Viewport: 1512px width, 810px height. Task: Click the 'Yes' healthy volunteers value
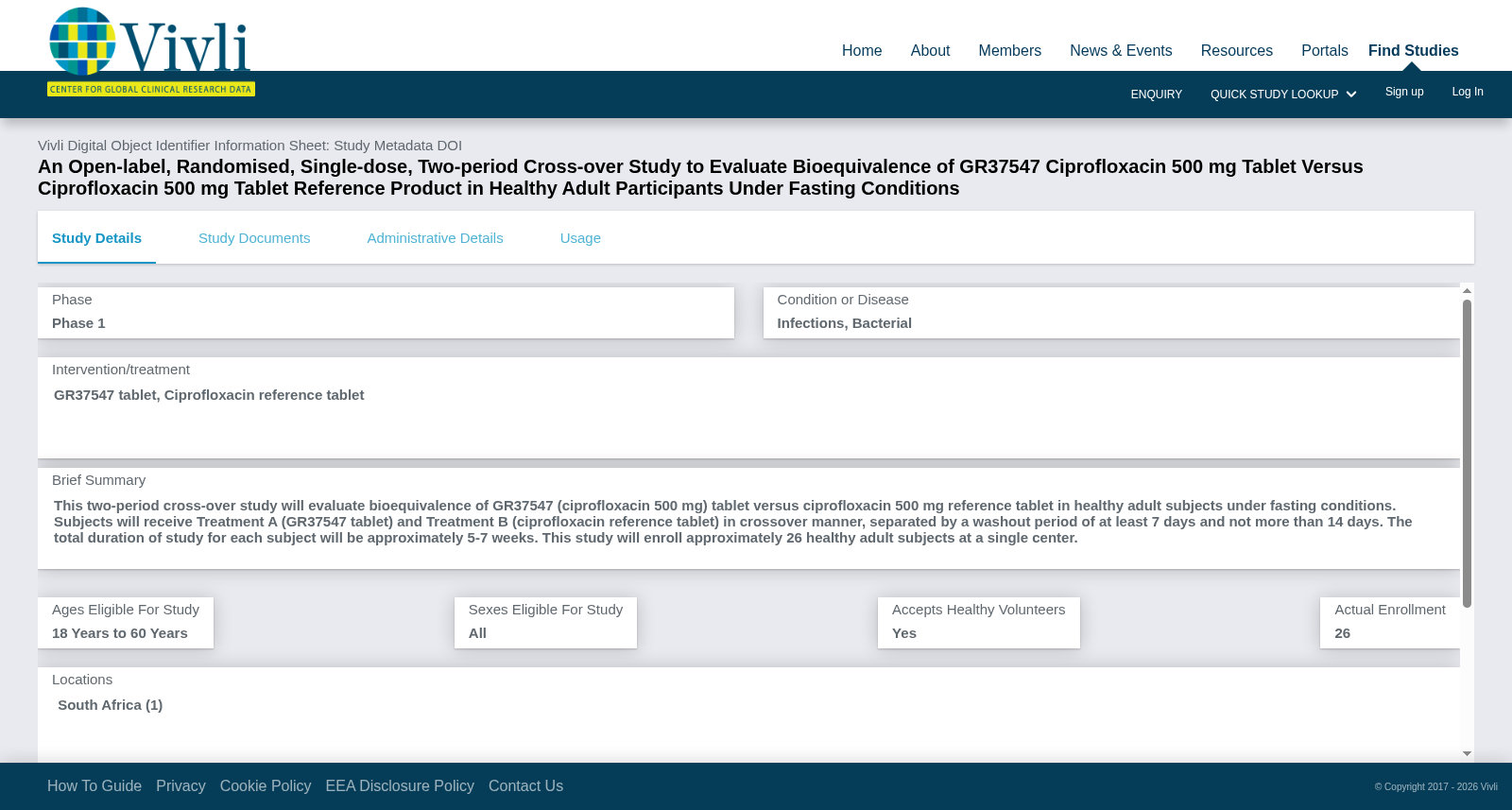904,633
